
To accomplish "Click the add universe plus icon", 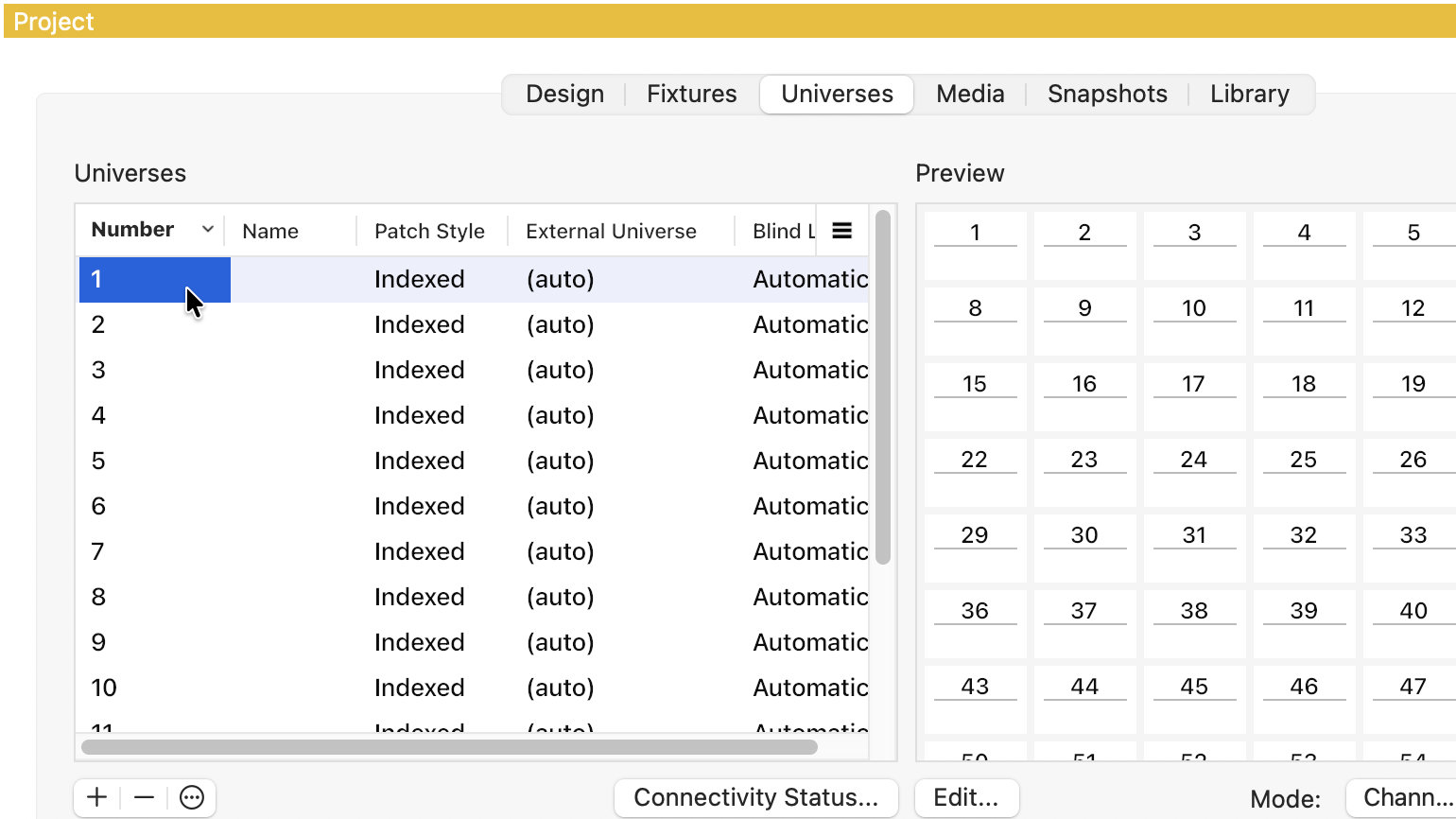I will [x=96, y=797].
